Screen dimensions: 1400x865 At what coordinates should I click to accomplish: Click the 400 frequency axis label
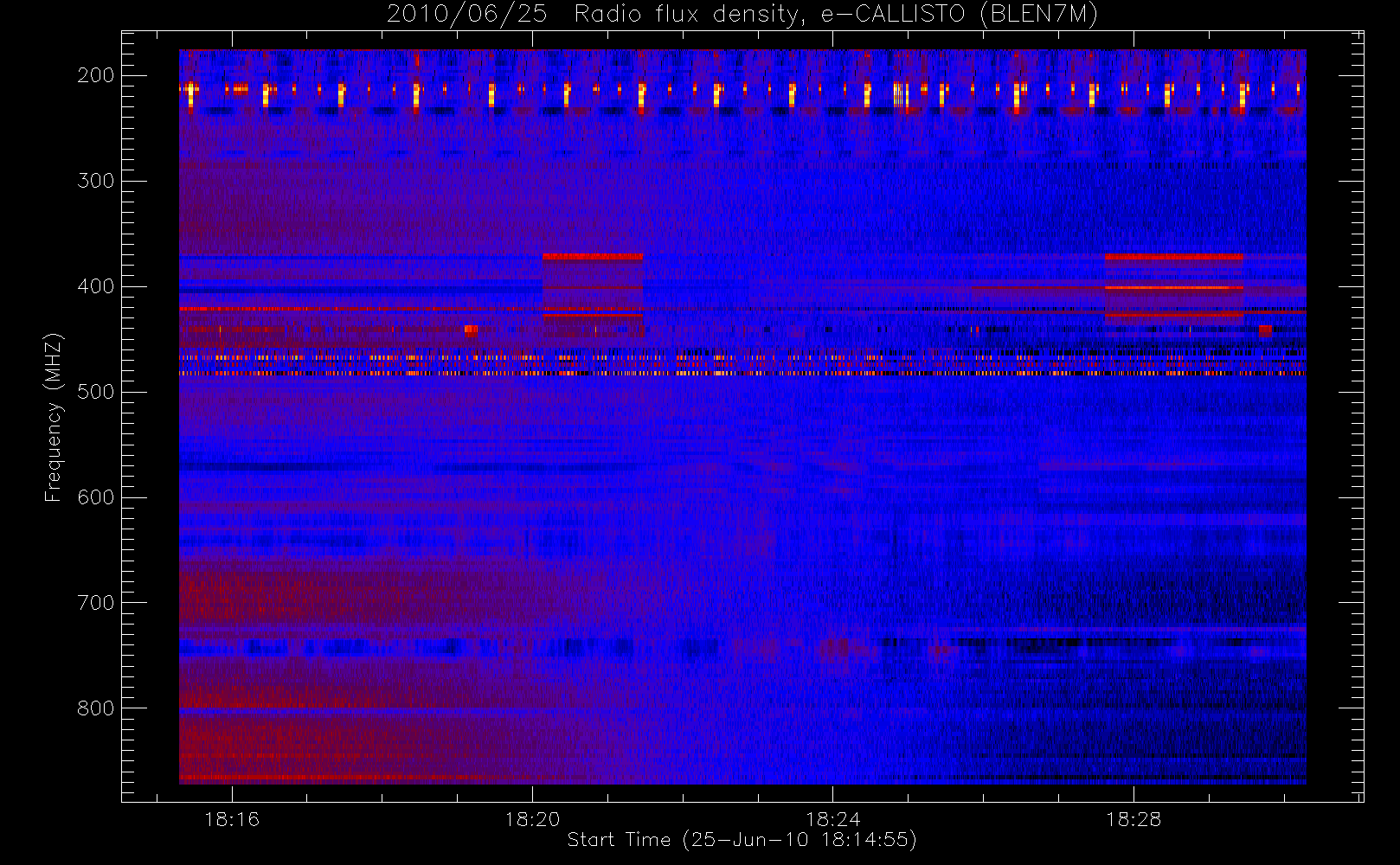96,286
